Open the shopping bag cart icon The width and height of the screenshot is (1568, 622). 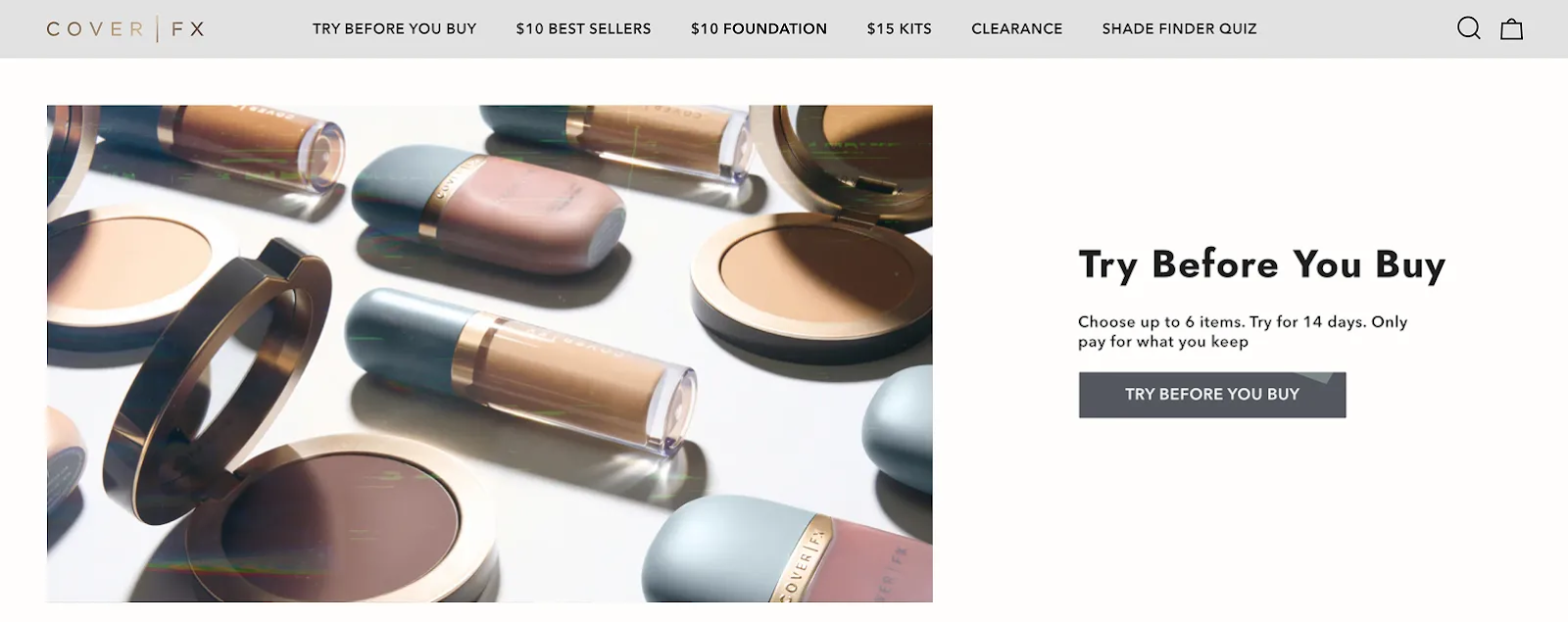(x=1512, y=28)
